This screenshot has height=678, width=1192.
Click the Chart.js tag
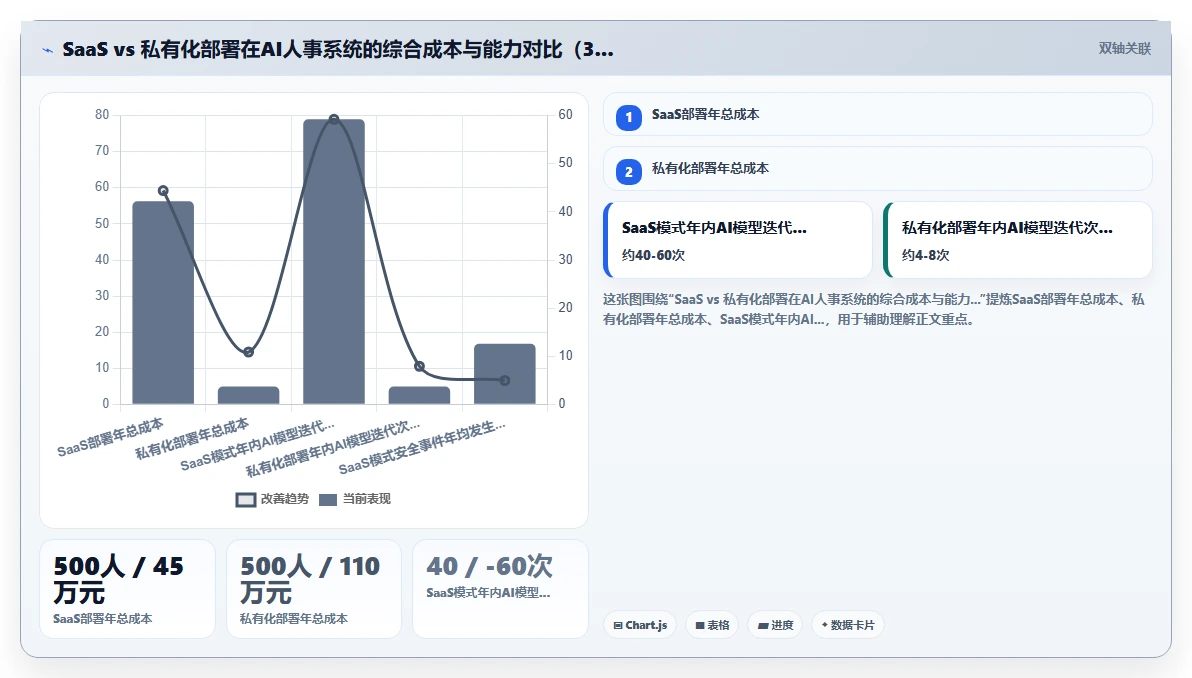coord(640,625)
